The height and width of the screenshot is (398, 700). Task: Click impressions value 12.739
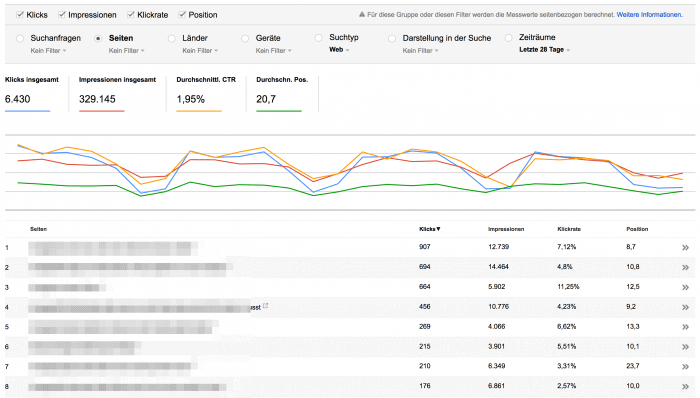tap(498, 247)
